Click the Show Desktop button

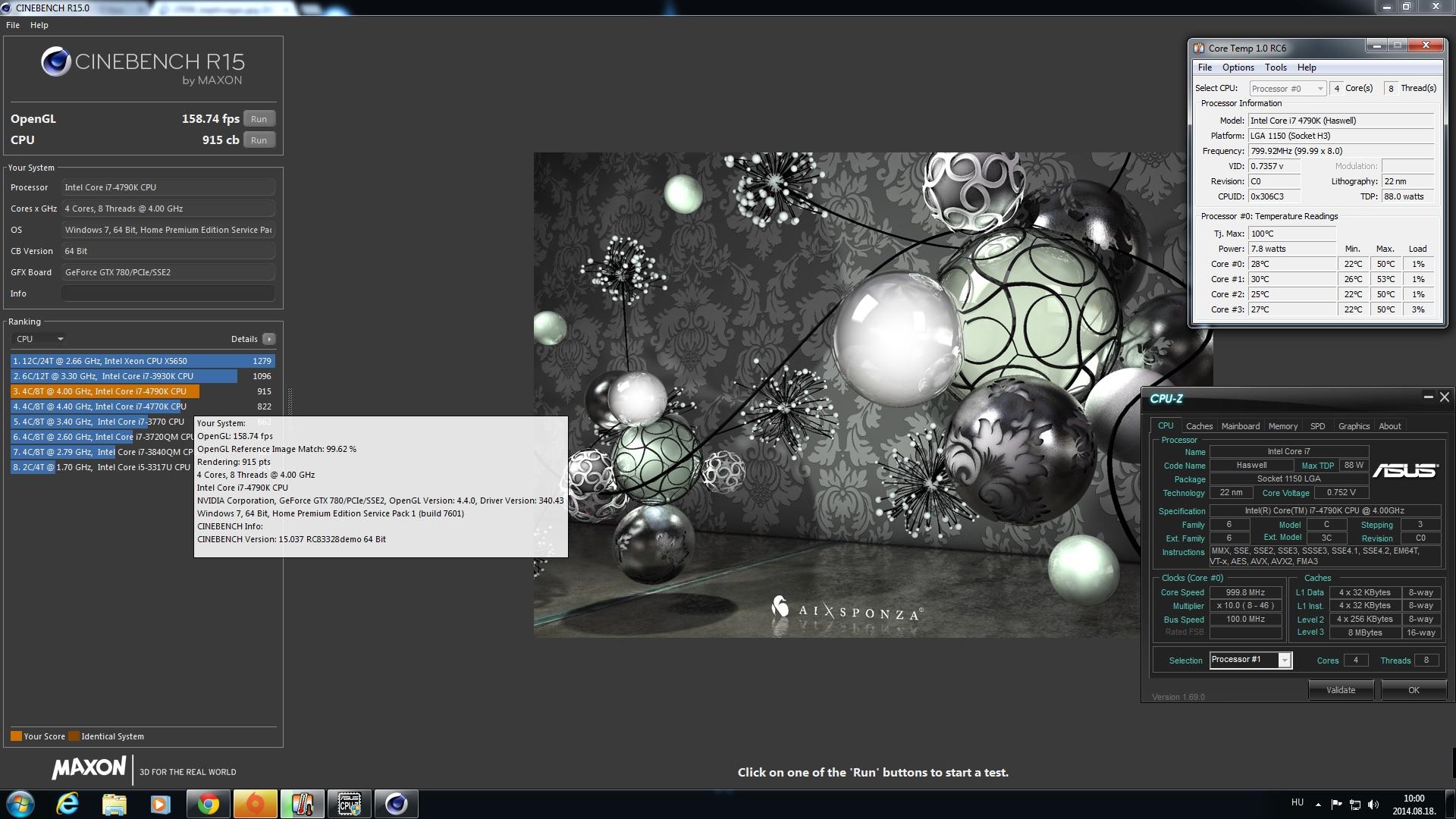pos(1450,804)
